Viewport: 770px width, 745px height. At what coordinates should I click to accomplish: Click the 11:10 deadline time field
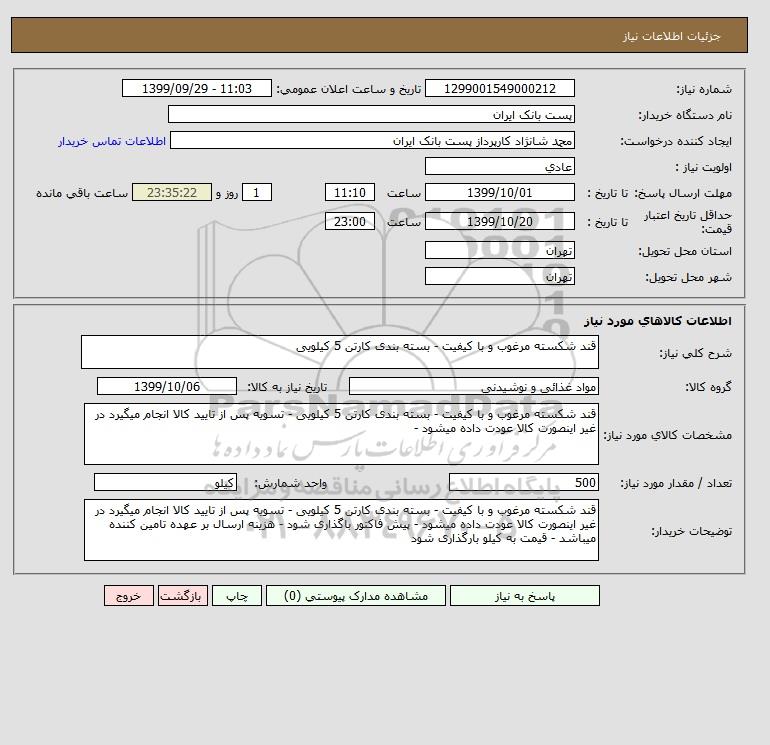coord(350,193)
